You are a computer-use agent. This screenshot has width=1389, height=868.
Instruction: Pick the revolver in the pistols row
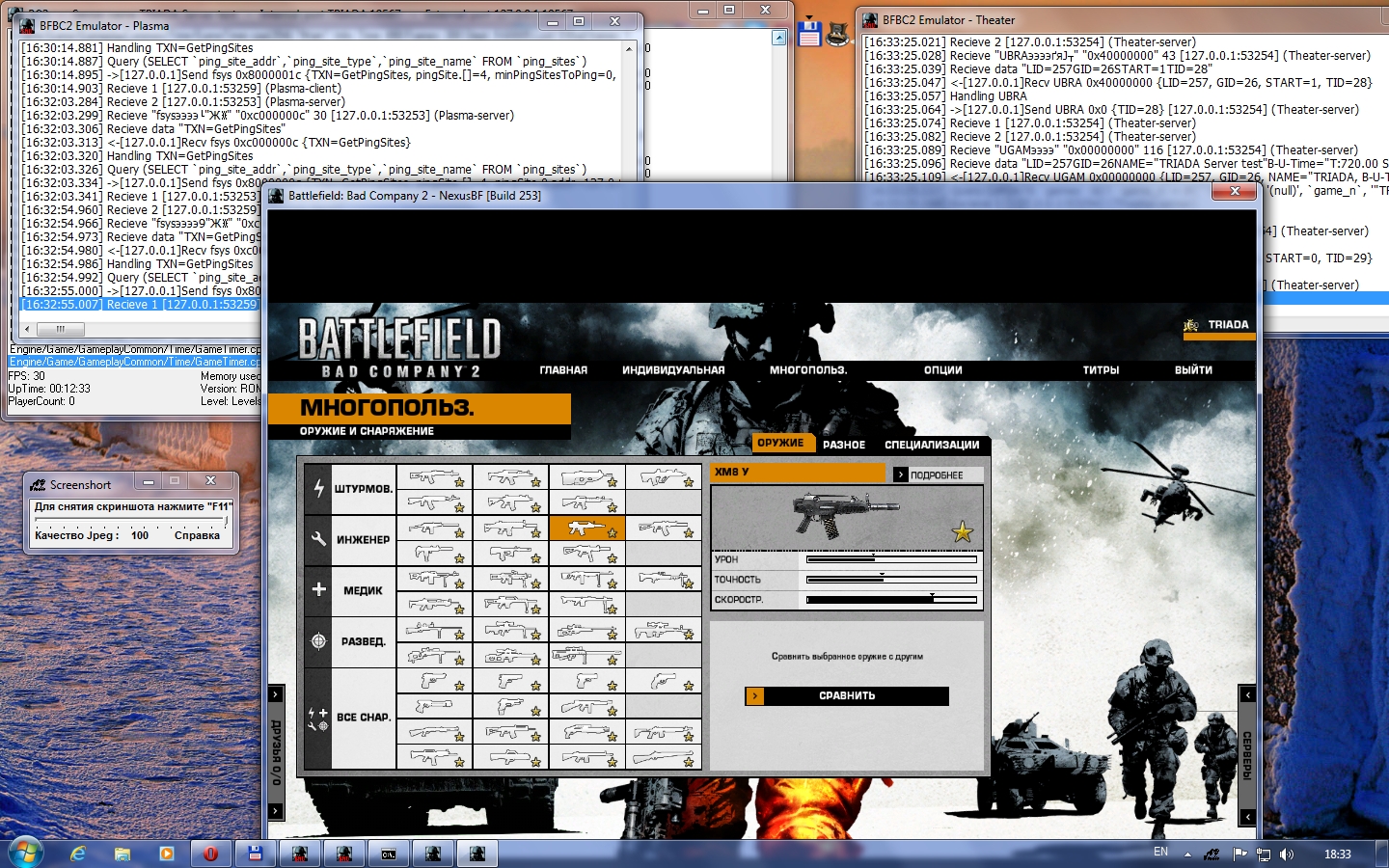664,681
